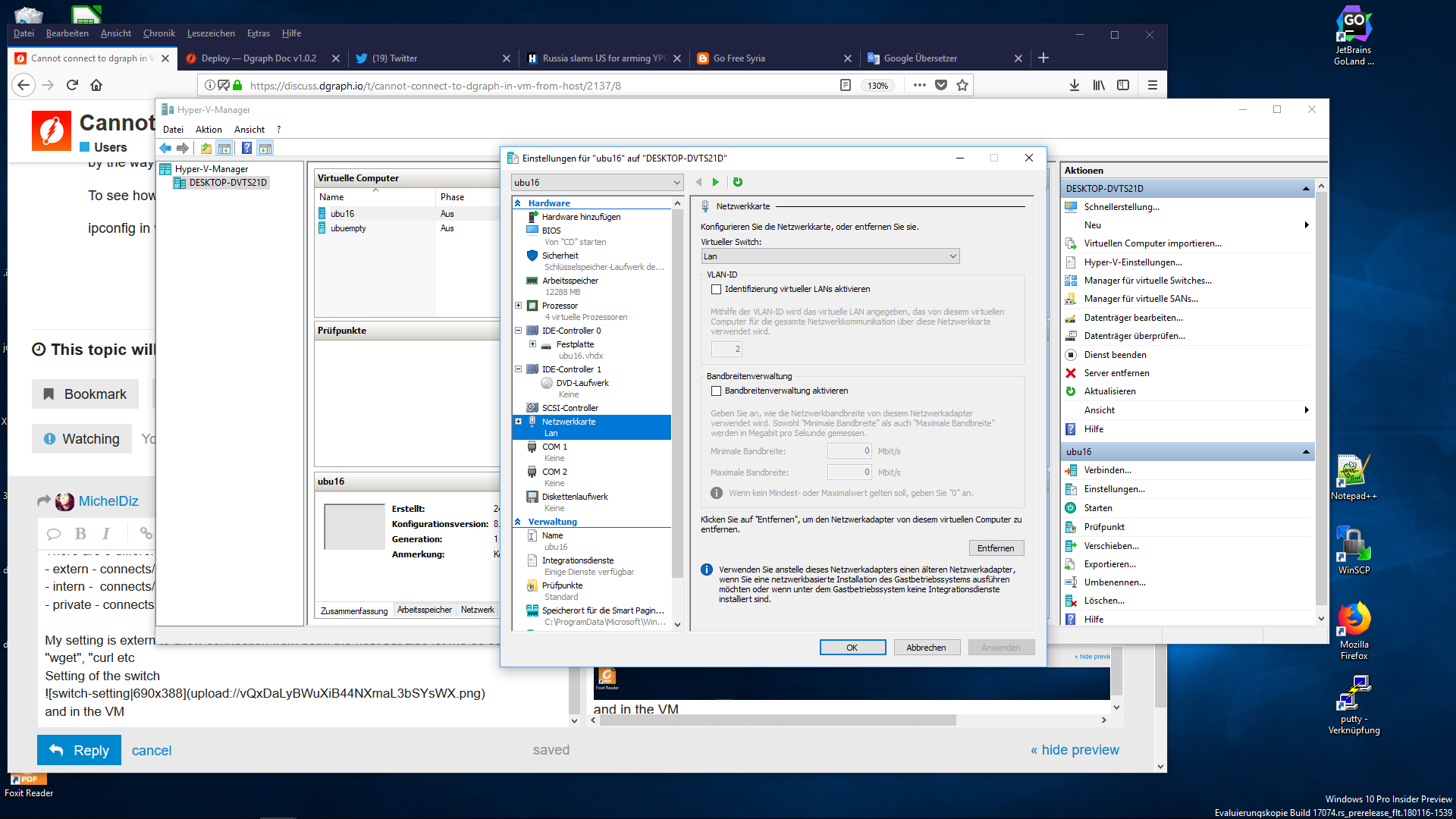Open Firefox Lesezeichen menu
Image resolution: width=1456 pixels, height=819 pixels.
211,33
